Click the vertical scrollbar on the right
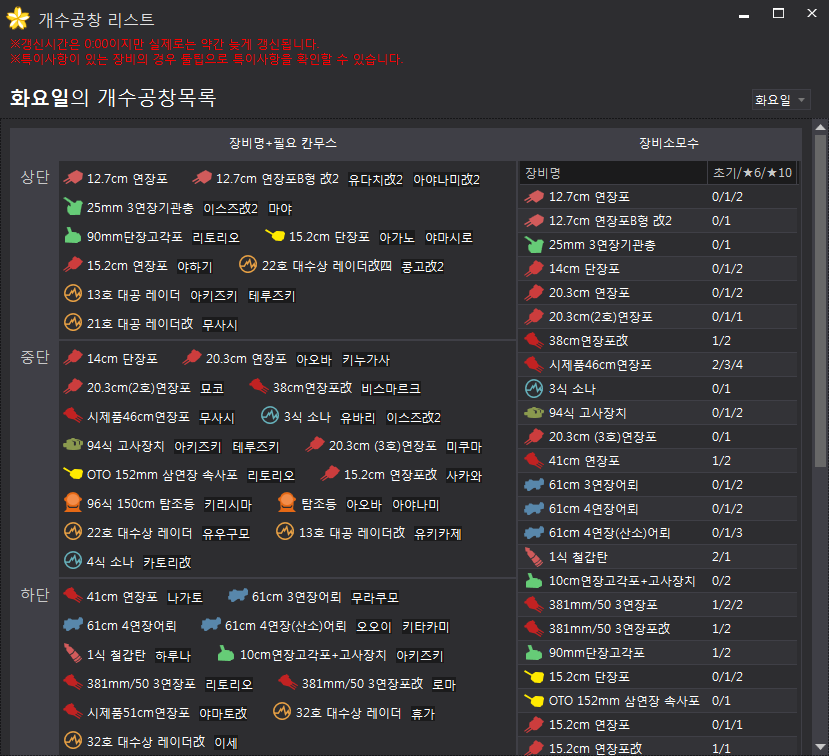The height and width of the screenshot is (756, 829). tap(820, 300)
